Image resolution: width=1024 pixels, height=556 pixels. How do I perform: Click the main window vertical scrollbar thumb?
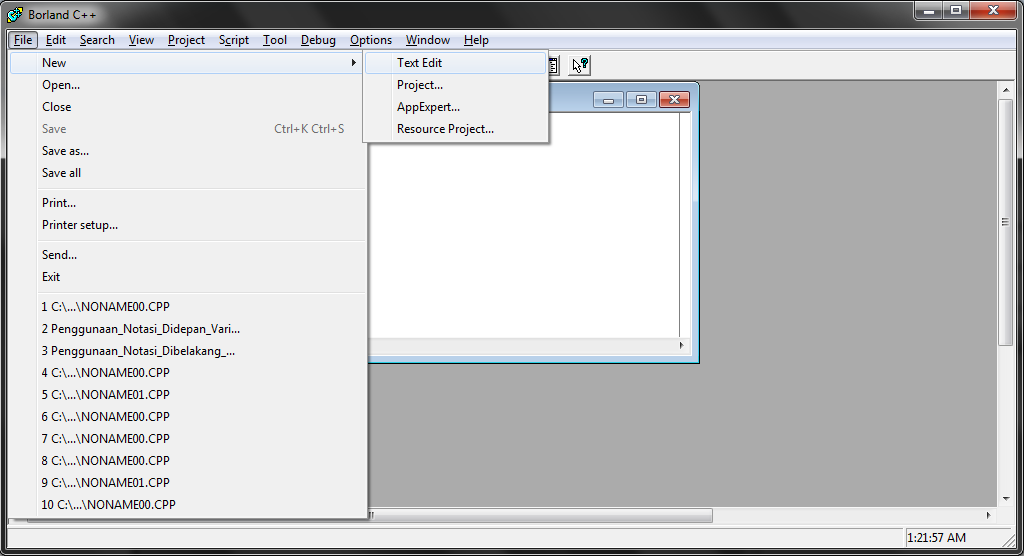tap(1006, 222)
